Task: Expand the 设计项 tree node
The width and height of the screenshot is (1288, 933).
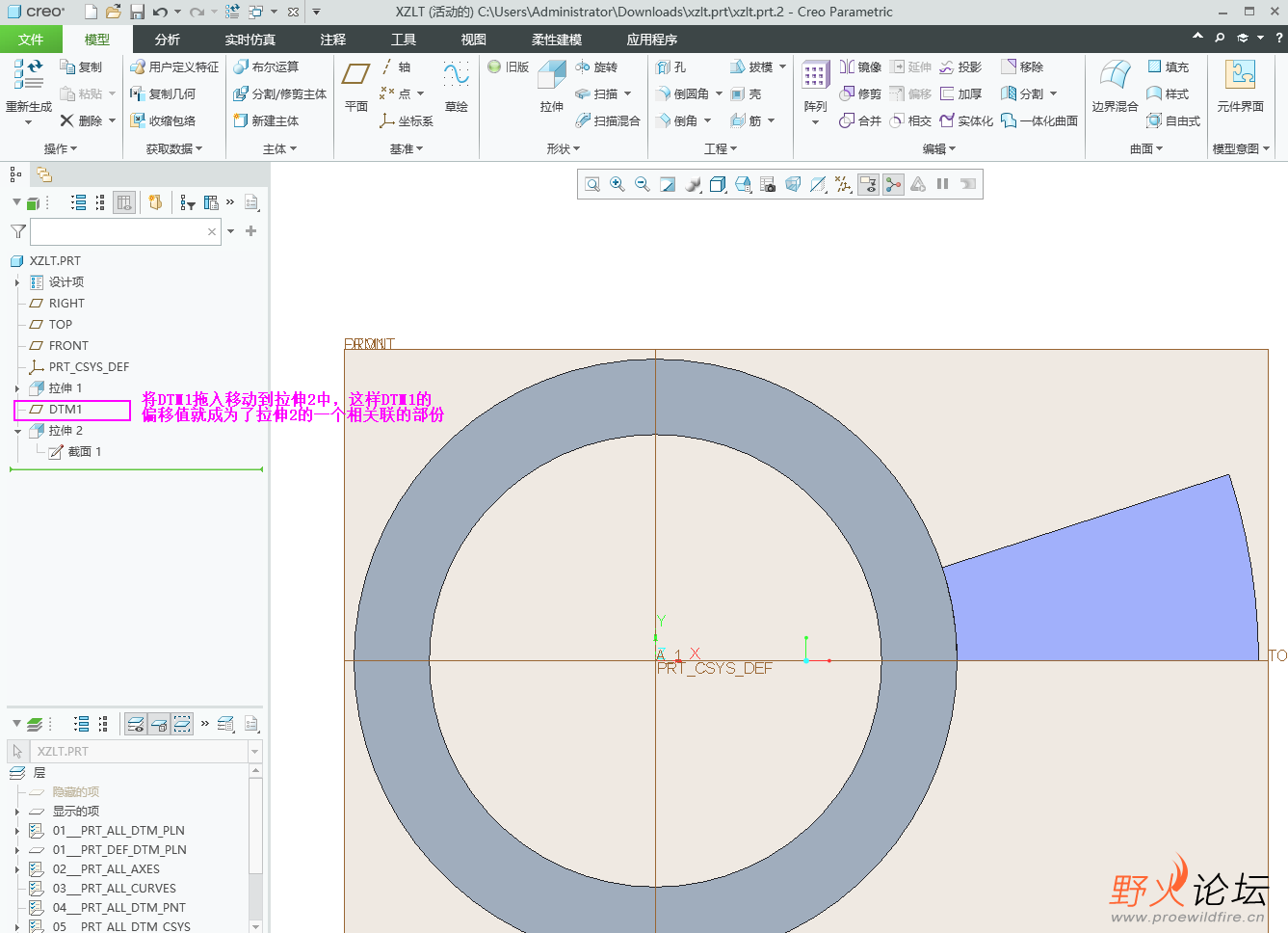Action: click(17, 282)
